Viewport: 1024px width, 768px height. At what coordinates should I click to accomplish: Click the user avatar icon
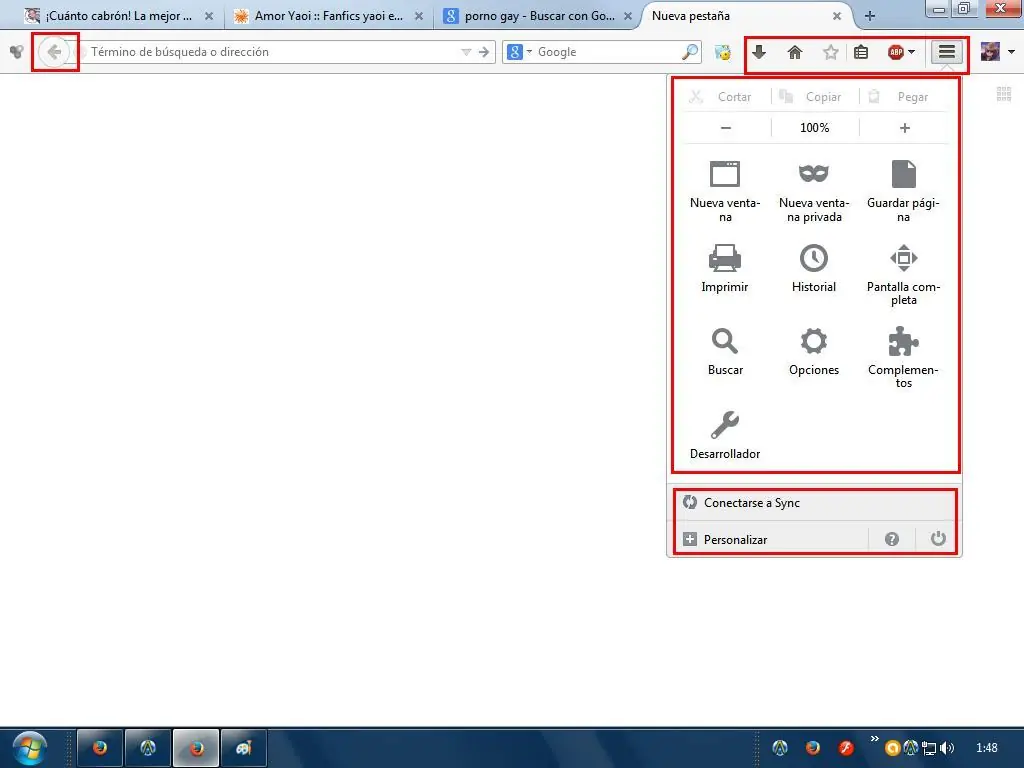click(990, 52)
